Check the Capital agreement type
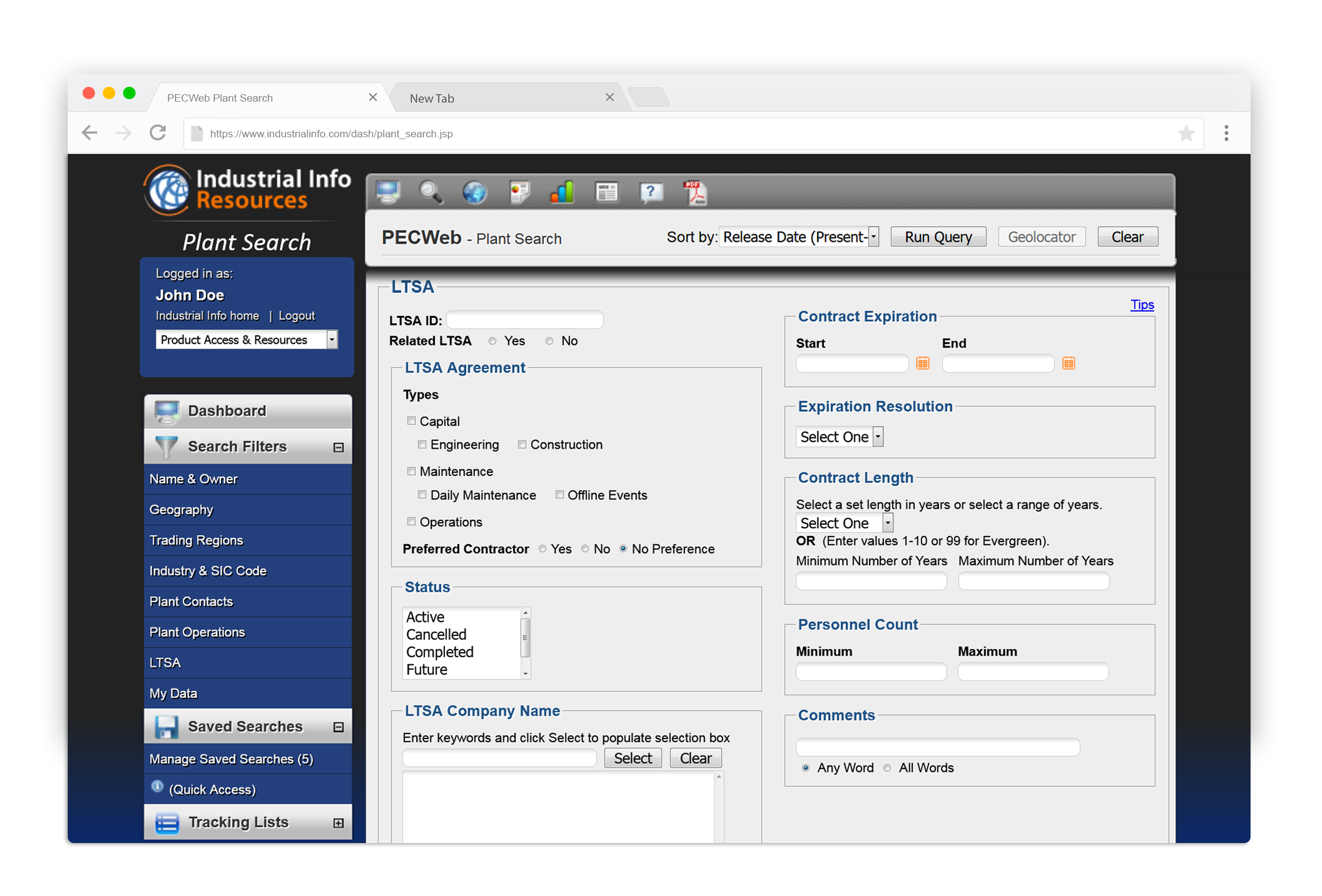This screenshot has height=896, width=1322. (412, 421)
